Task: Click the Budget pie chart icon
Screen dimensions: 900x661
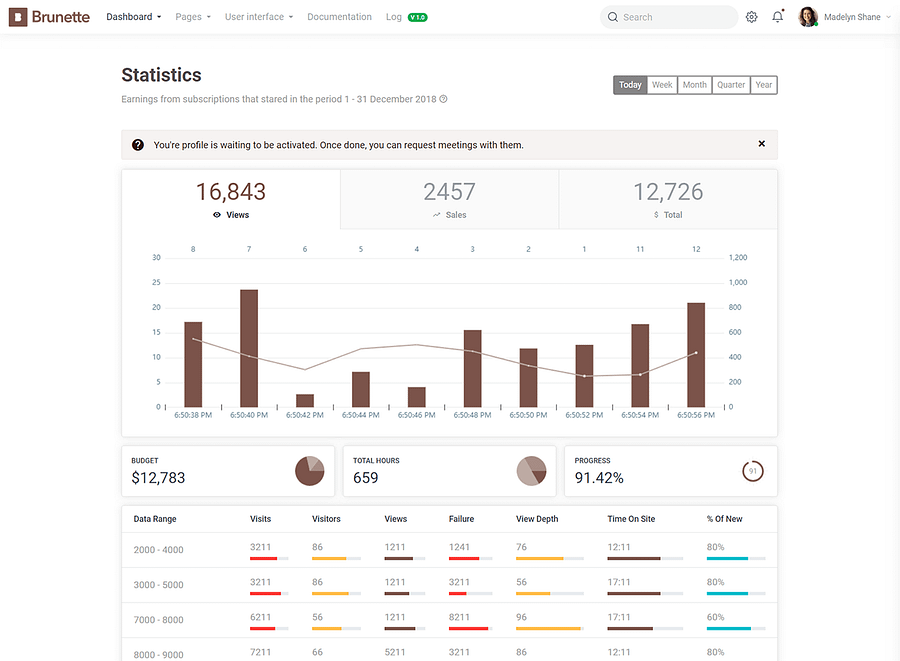Action: tap(310, 471)
